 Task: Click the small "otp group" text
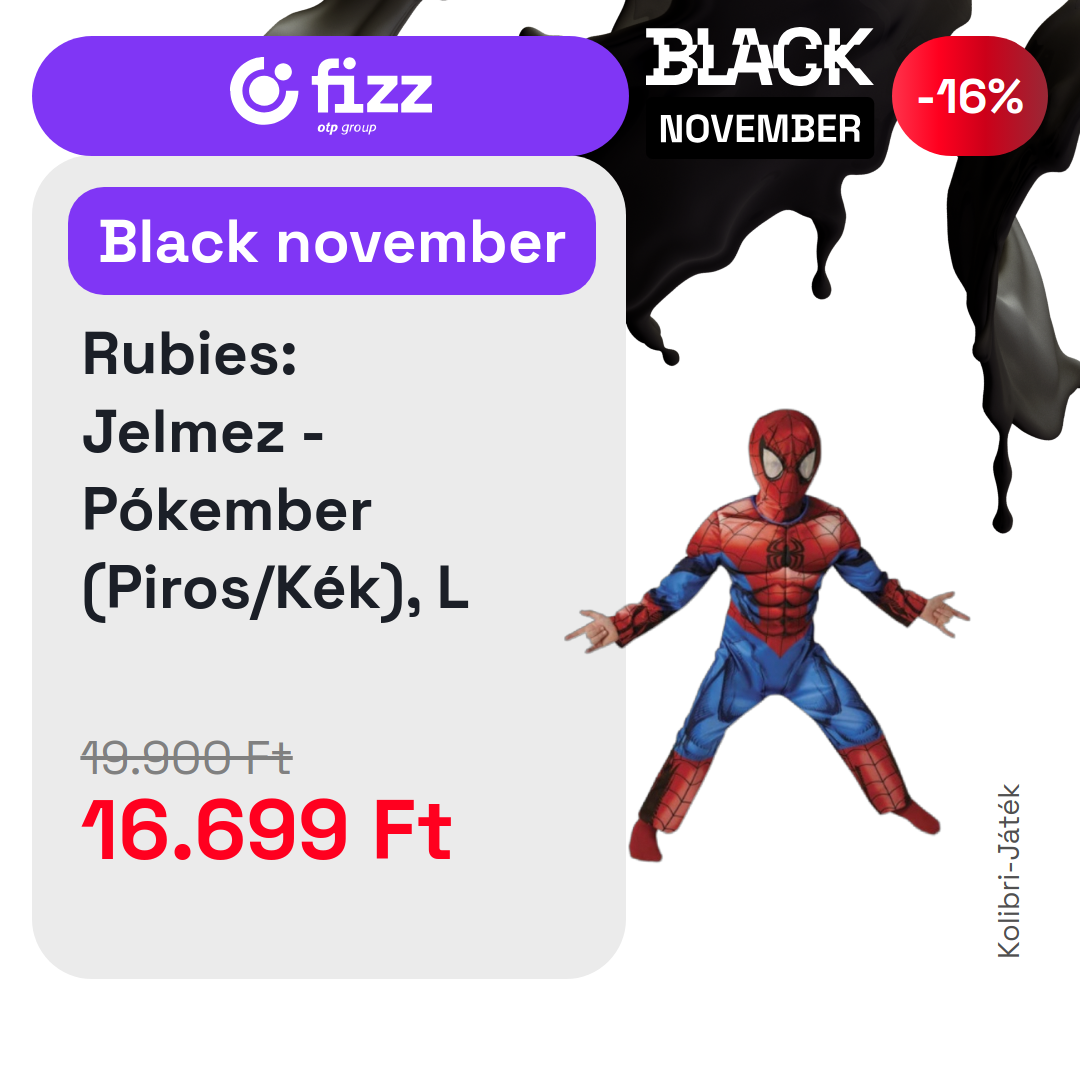[x=347, y=128]
